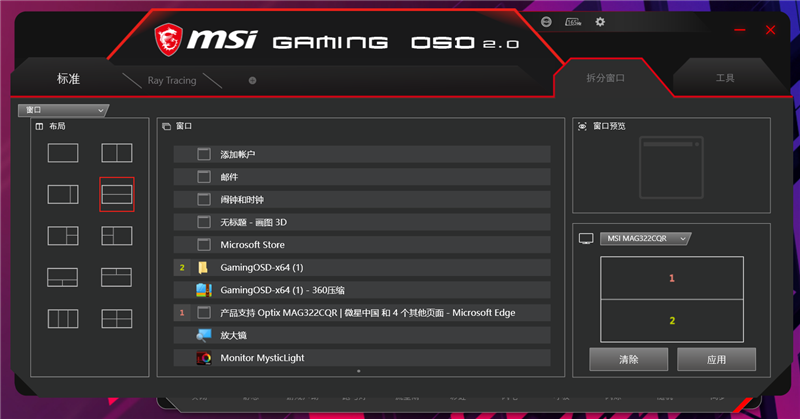Choose the top-bottom horizontal split layout
This screenshot has width=800, height=419.
(117, 194)
